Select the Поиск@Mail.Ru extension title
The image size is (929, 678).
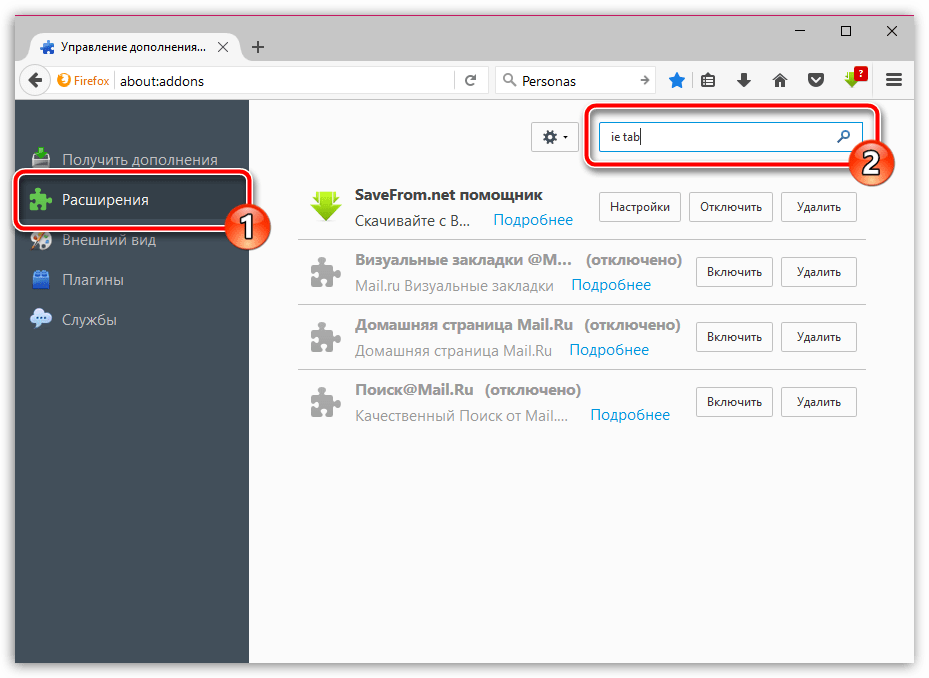(x=414, y=391)
